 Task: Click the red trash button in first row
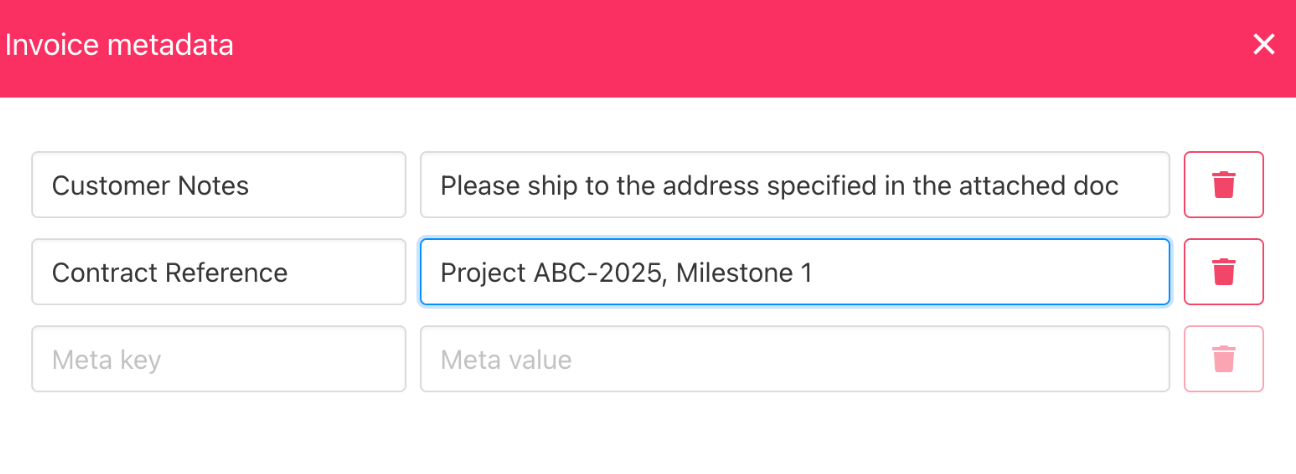[x=1224, y=185]
